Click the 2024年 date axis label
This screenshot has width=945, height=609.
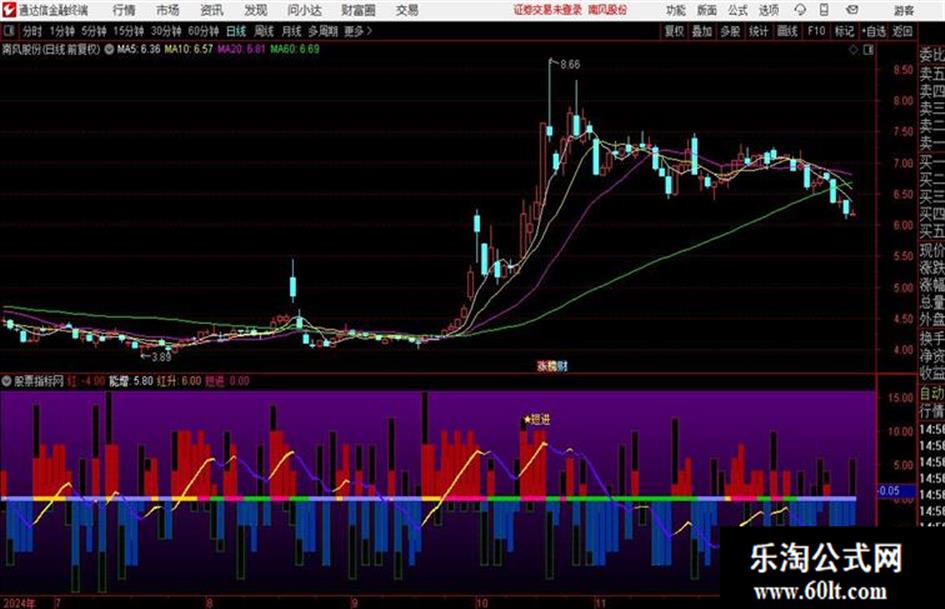pyautogui.click(x=19, y=603)
